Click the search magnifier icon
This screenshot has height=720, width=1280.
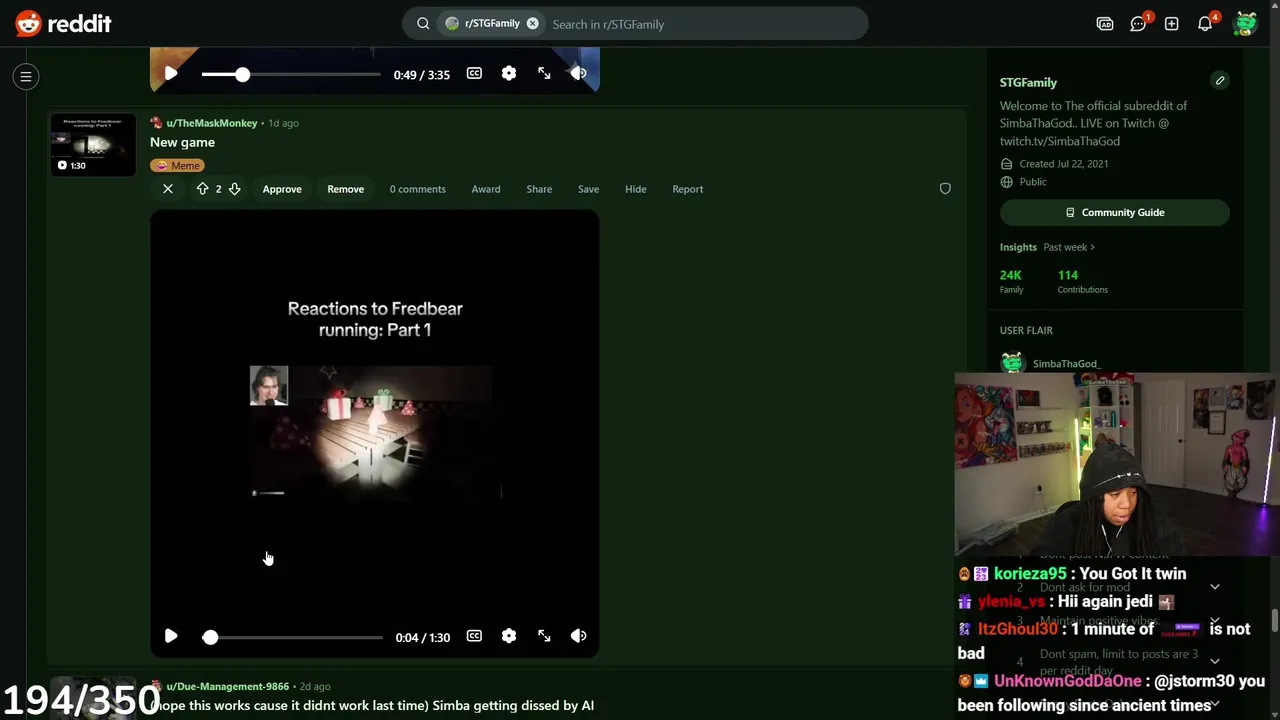(x=423, y=24)
